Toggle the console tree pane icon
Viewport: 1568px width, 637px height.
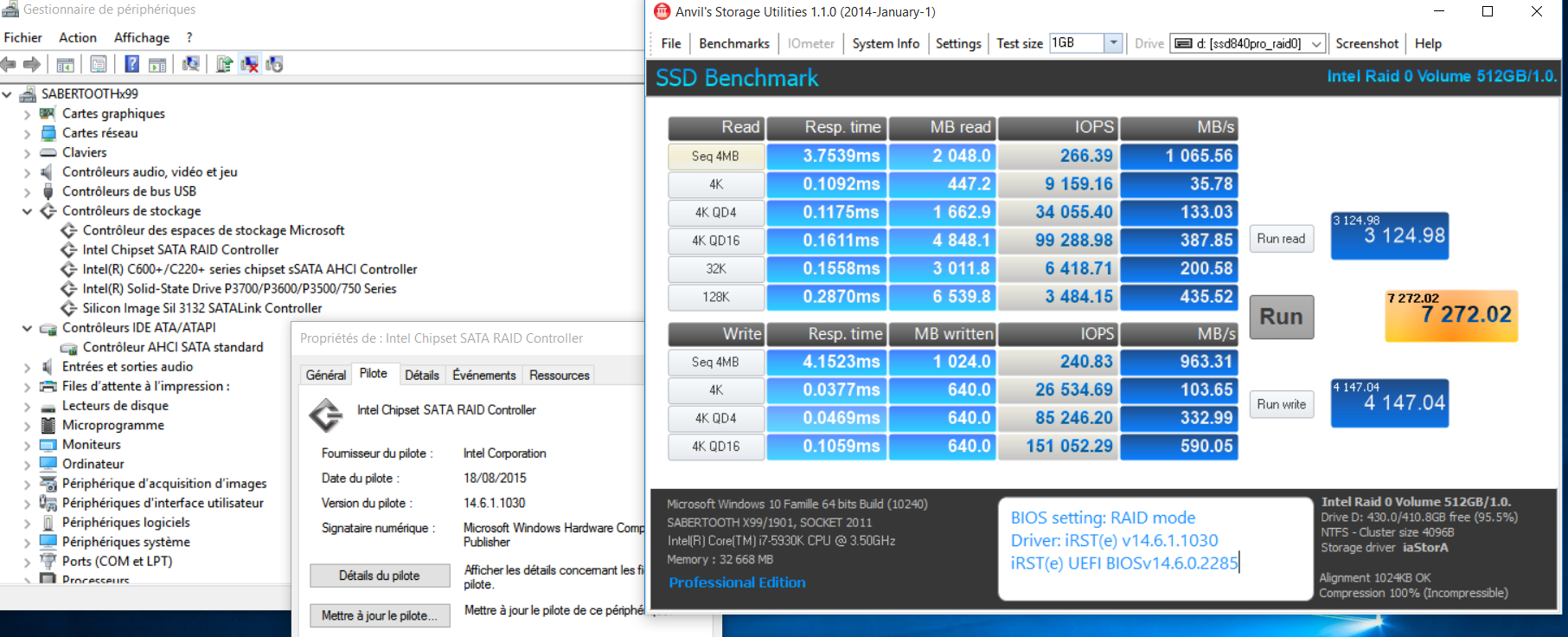[x=65, y=64]
